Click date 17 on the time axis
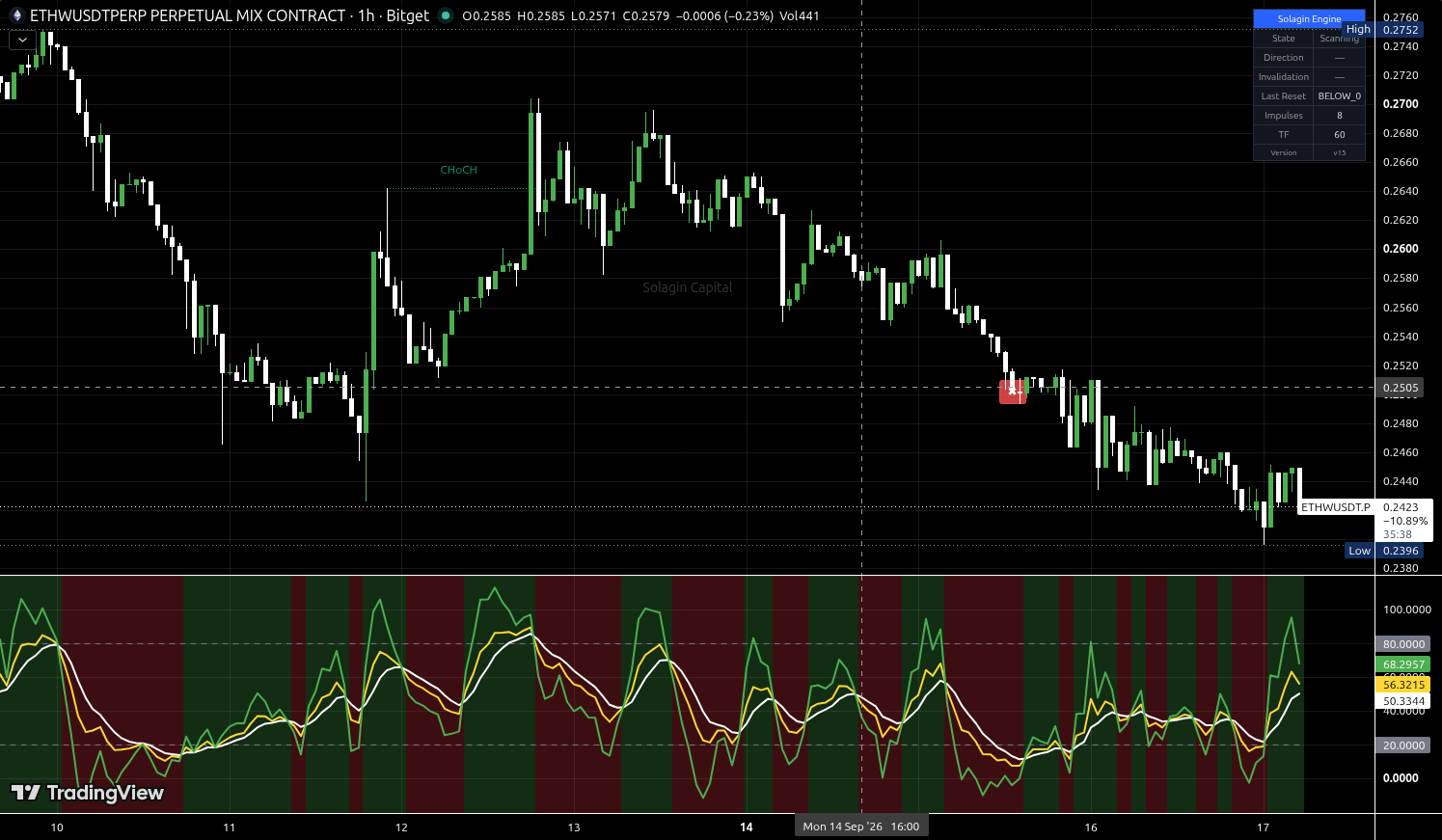Viewport: 1442px width, 840px height. 1264,827
